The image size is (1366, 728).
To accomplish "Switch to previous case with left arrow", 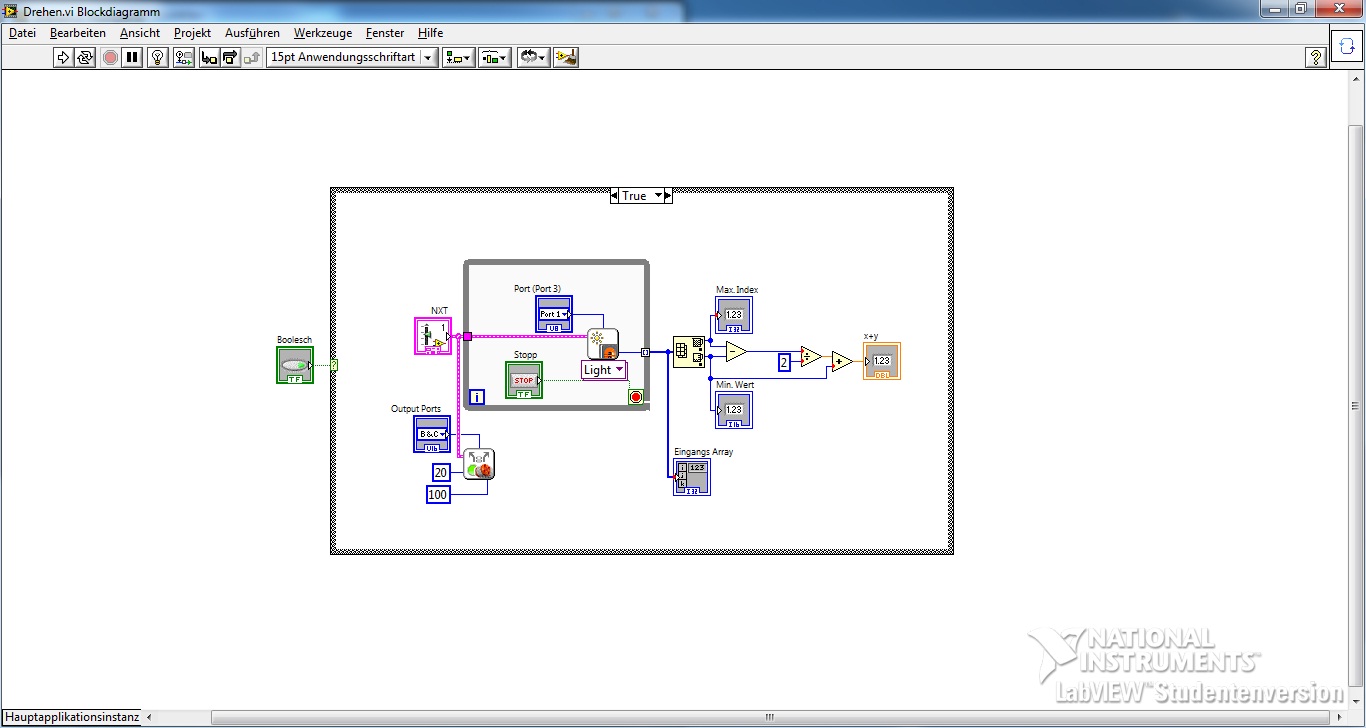I will click(614, 196).
